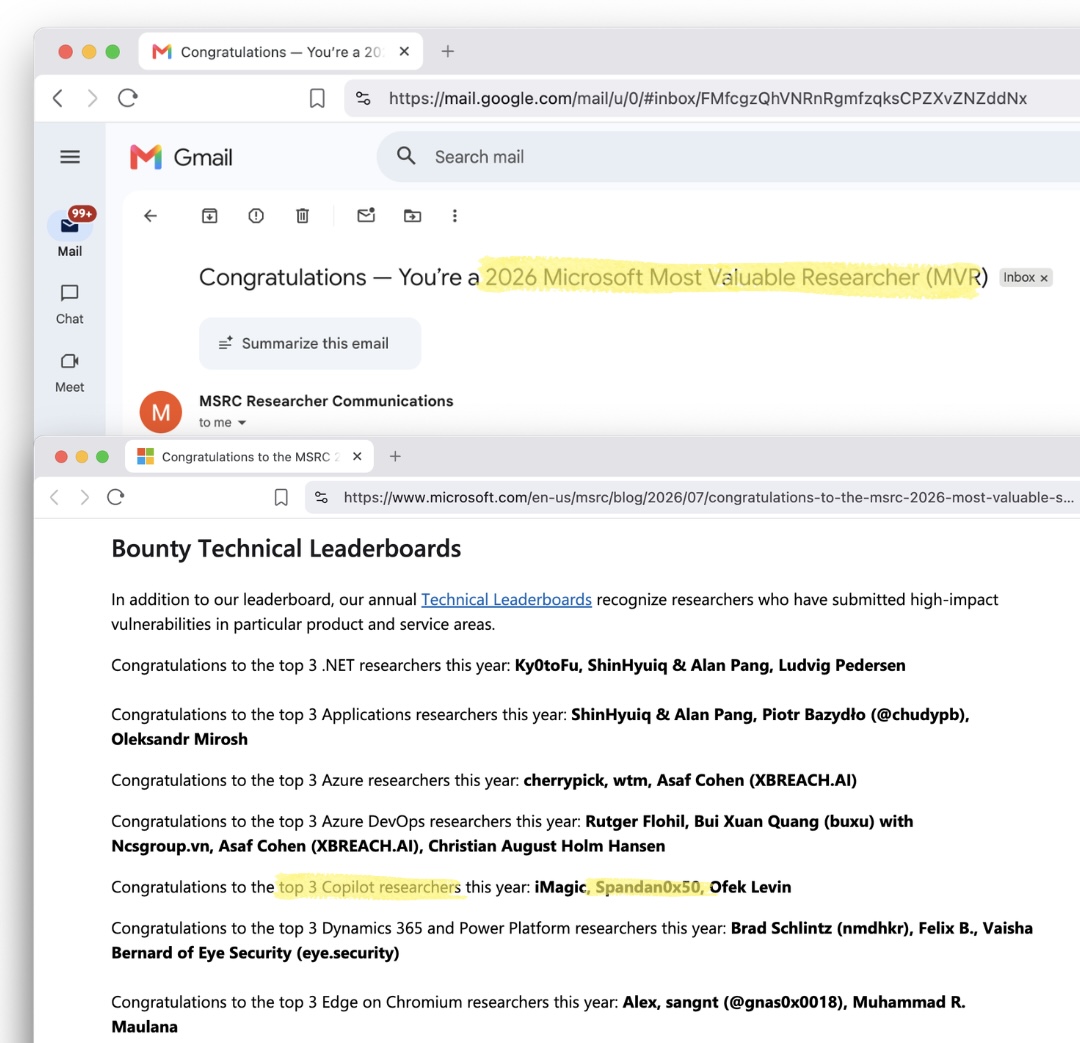Open Chat in Gmail sidebar
The width and height of the screenshot is (1080, 1043).
(70, 304)
